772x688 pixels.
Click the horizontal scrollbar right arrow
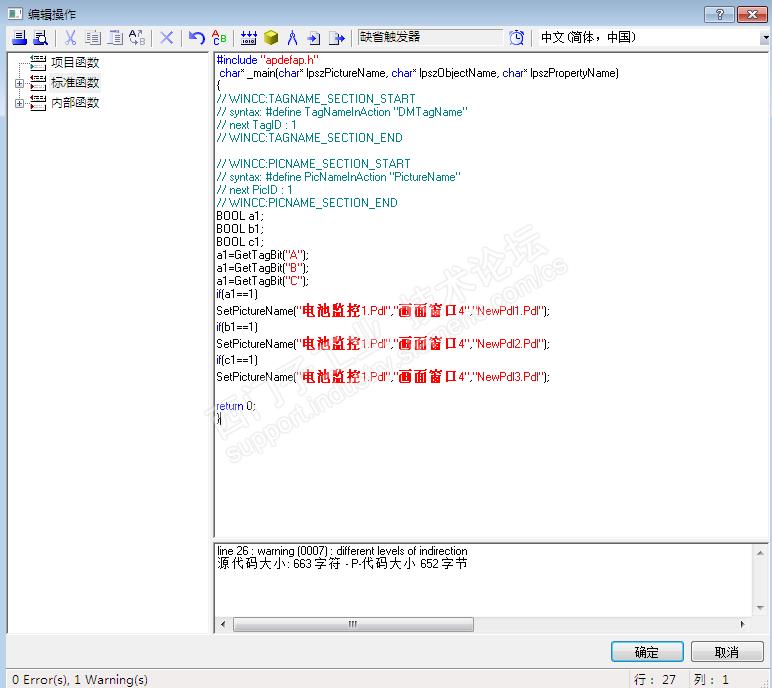coord(742,624)
